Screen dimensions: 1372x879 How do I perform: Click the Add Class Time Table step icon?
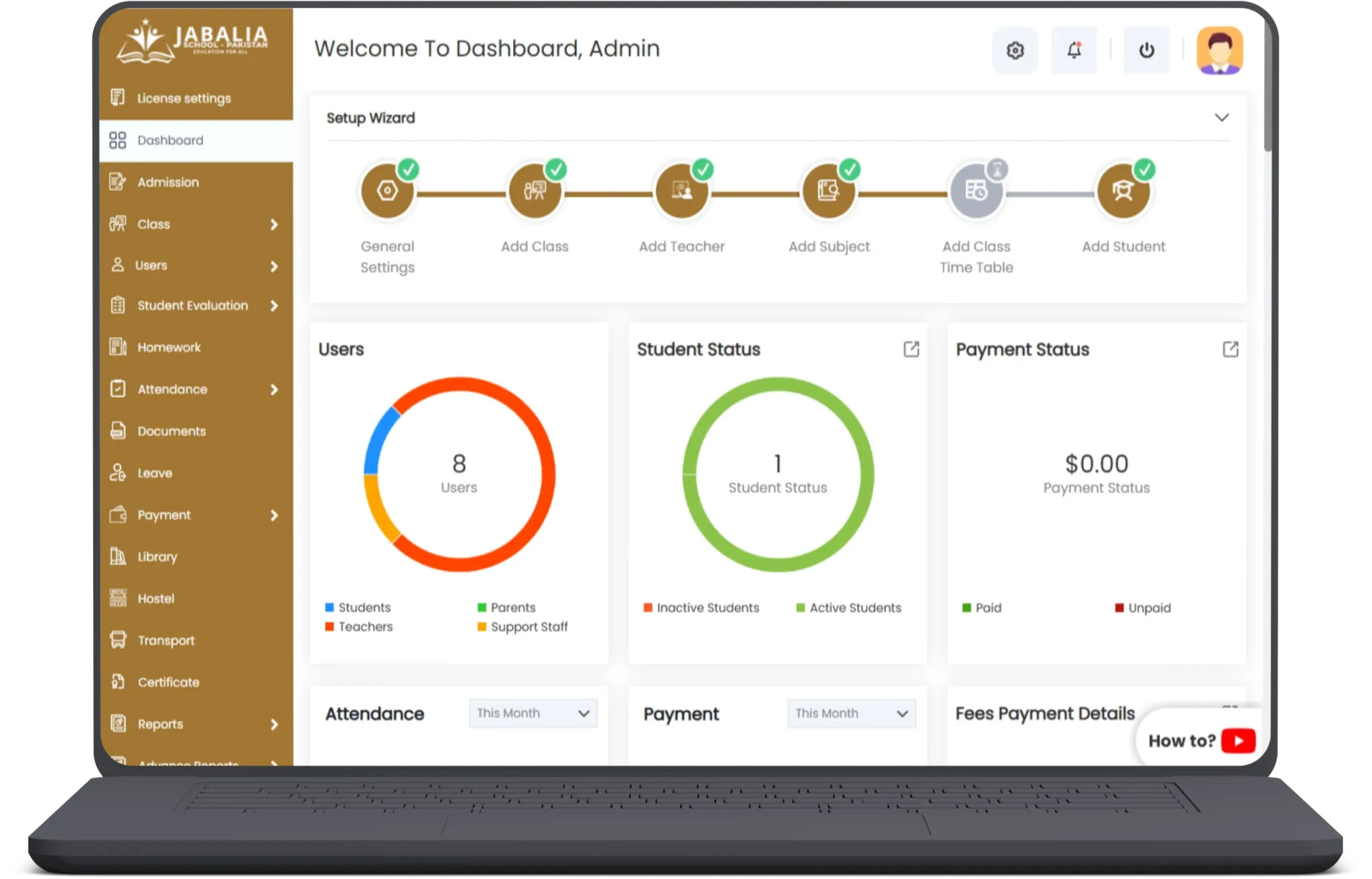pos(976,192)
